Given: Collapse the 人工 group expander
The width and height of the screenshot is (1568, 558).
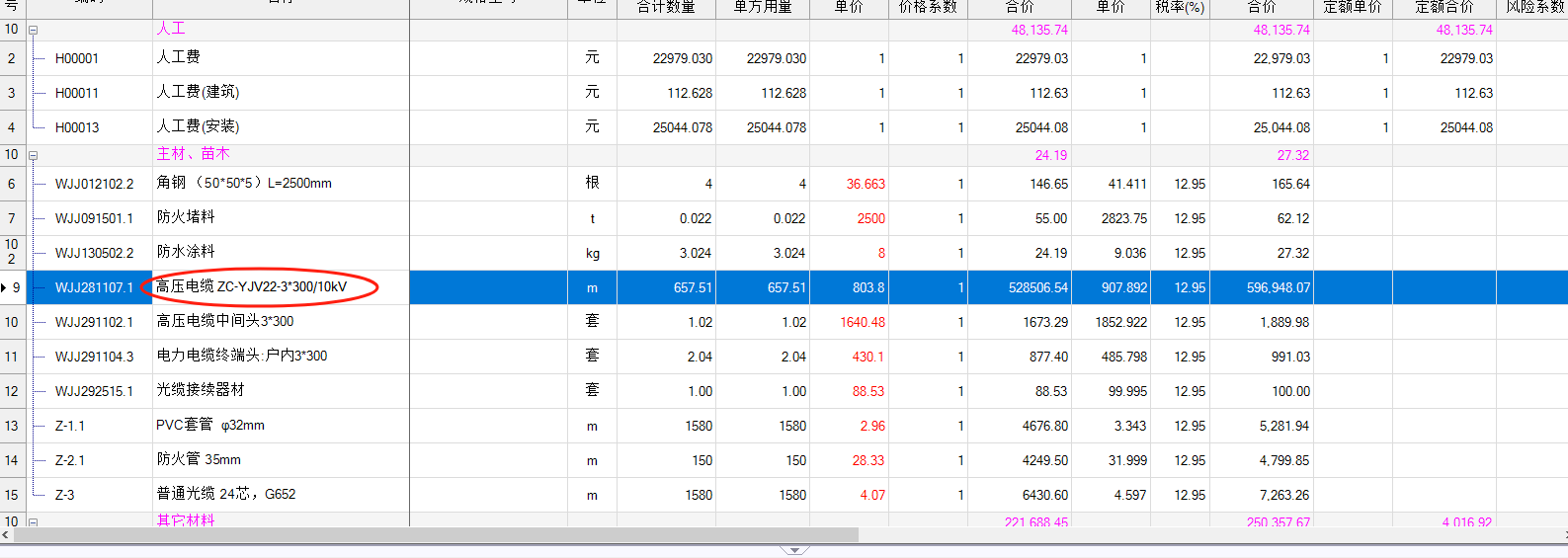Looking at the screenshot, I should coord(33,30).
